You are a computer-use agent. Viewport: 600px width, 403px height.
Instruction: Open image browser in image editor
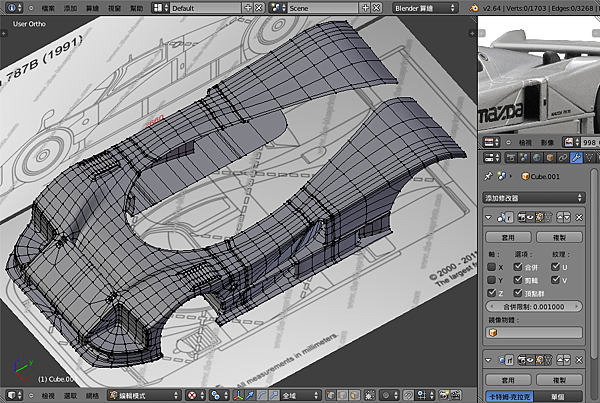point(572,142)
